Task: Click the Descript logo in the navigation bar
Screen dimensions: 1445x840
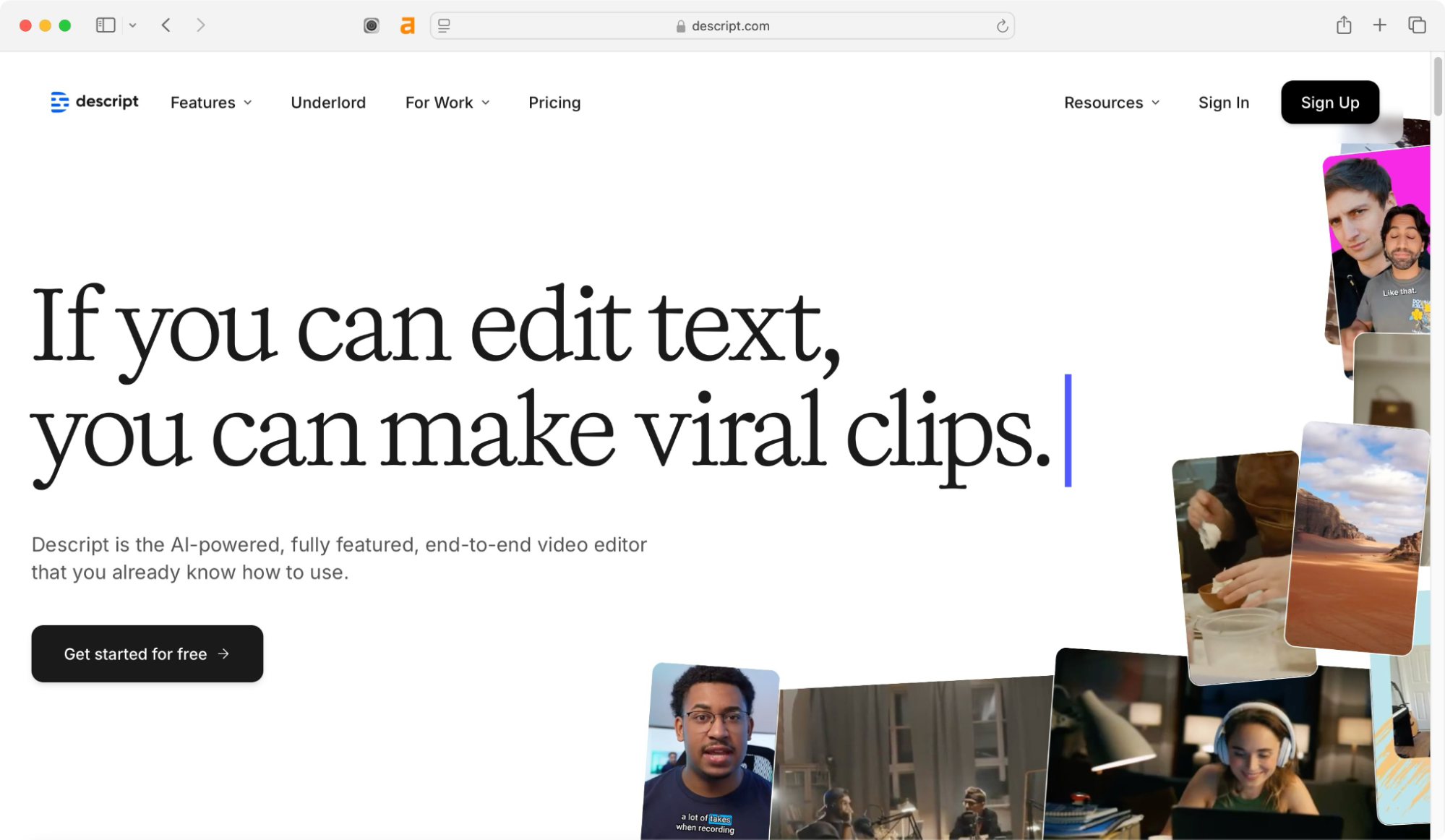Action: 94,102
